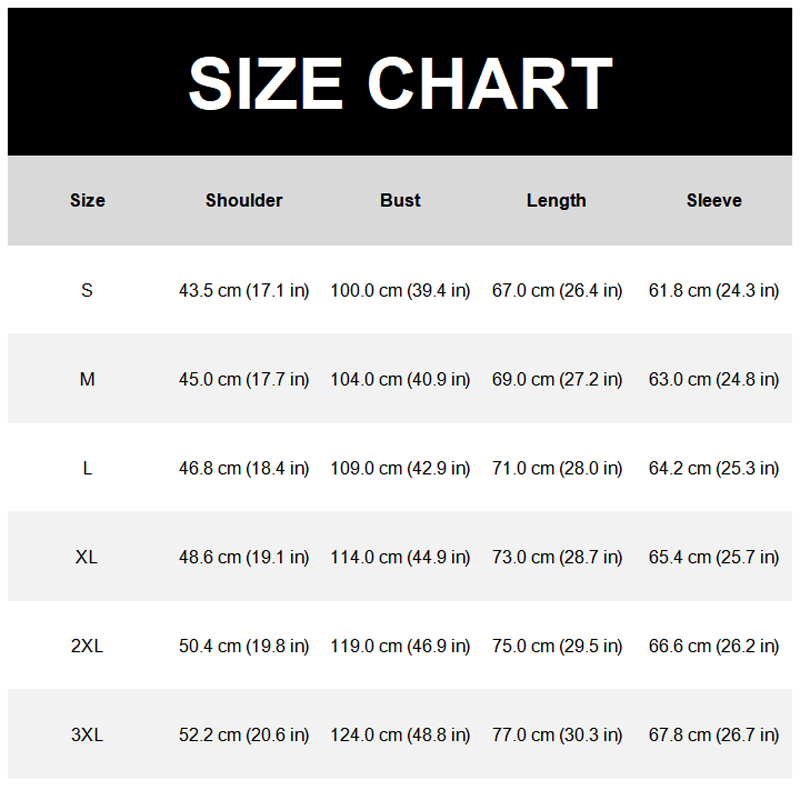The image size is (800, 800).
Task: Select bust value 104.0 cm (40.9 in)
Action: pos(400,380)
